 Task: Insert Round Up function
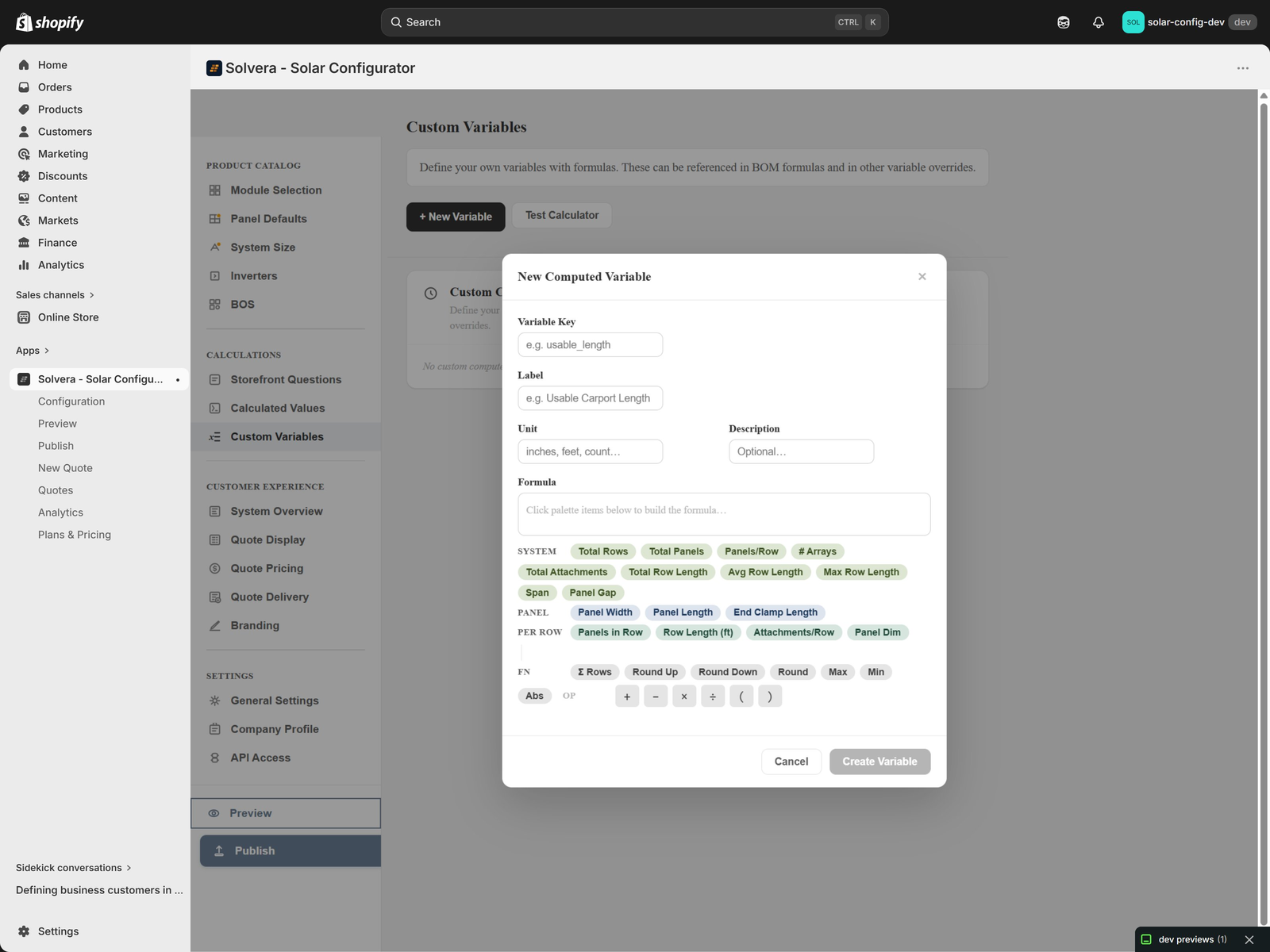tap(656, 672)
